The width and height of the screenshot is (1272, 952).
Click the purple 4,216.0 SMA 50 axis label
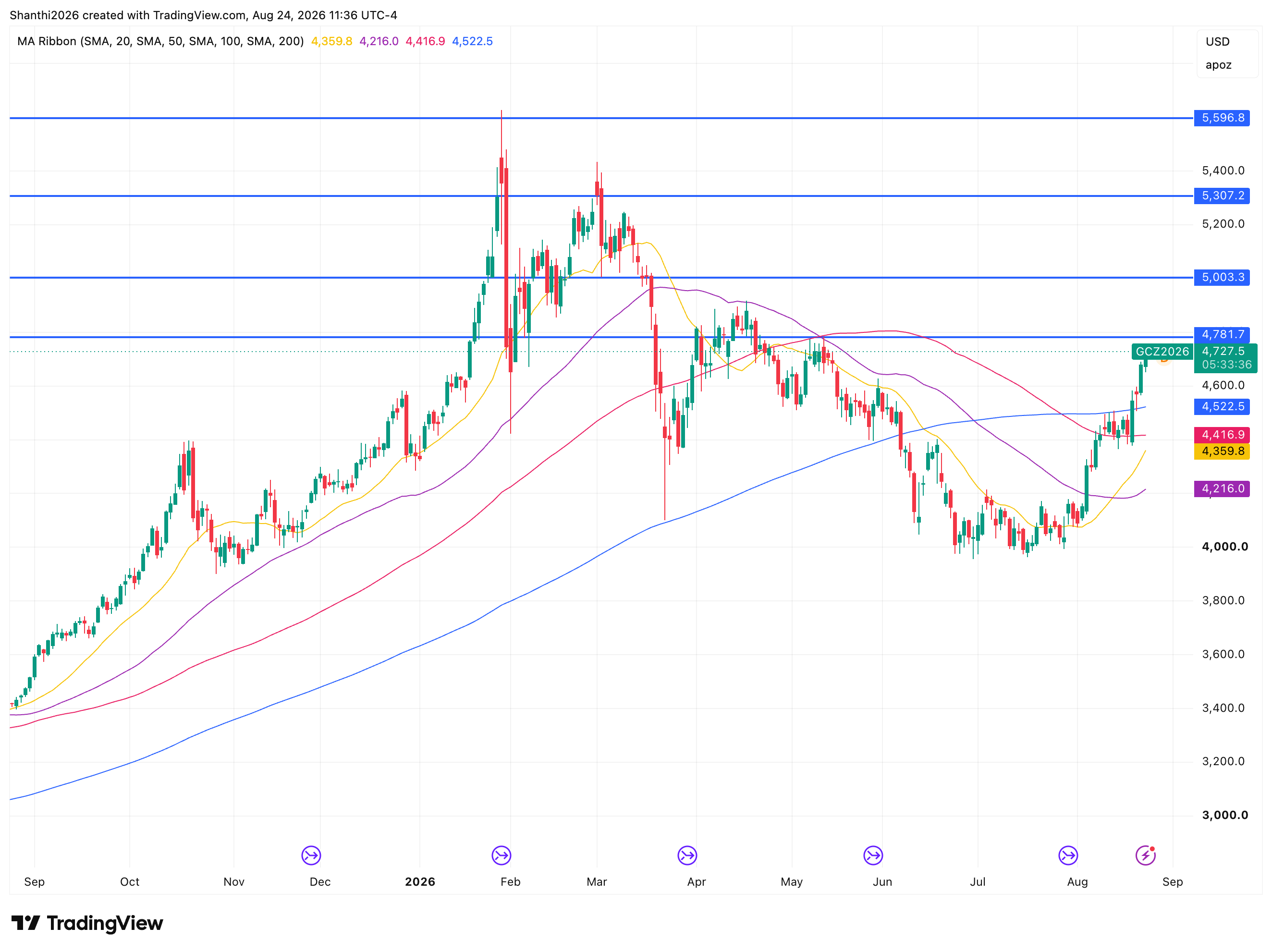pos(1222,488)
